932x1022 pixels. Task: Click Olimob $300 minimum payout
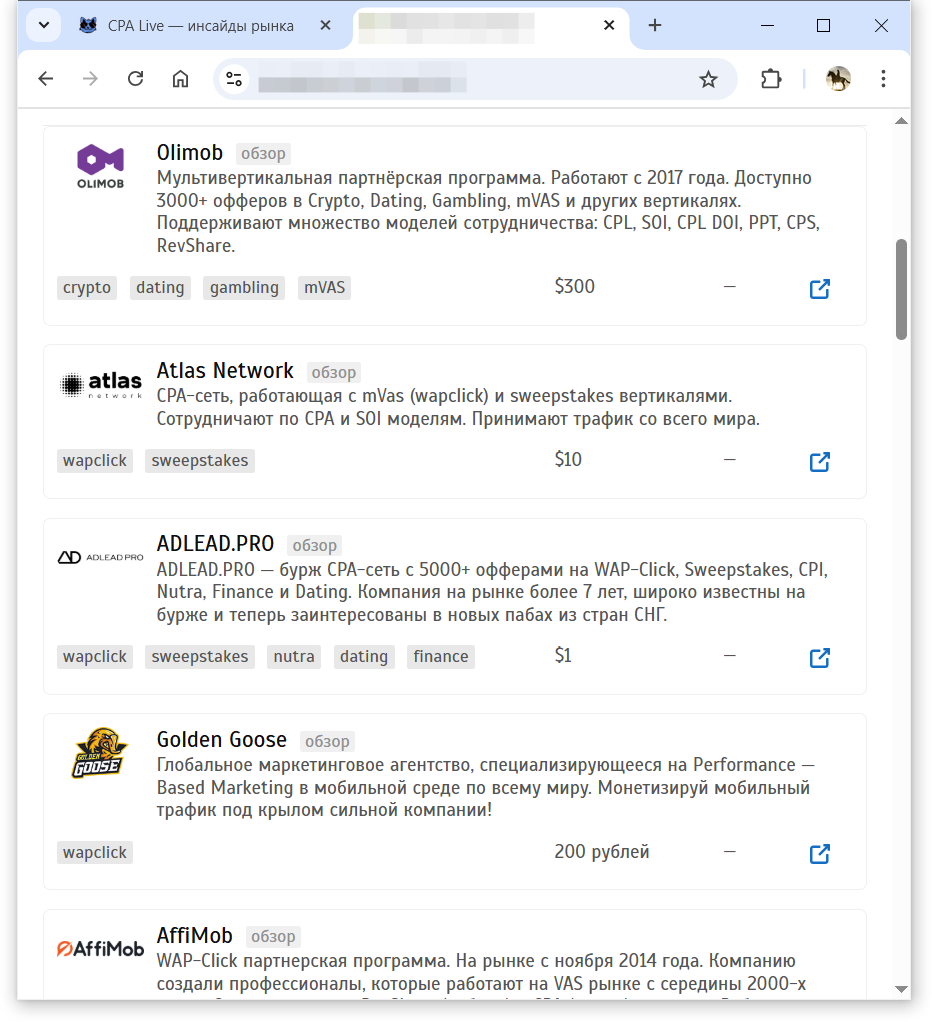[x=575, y=286]
